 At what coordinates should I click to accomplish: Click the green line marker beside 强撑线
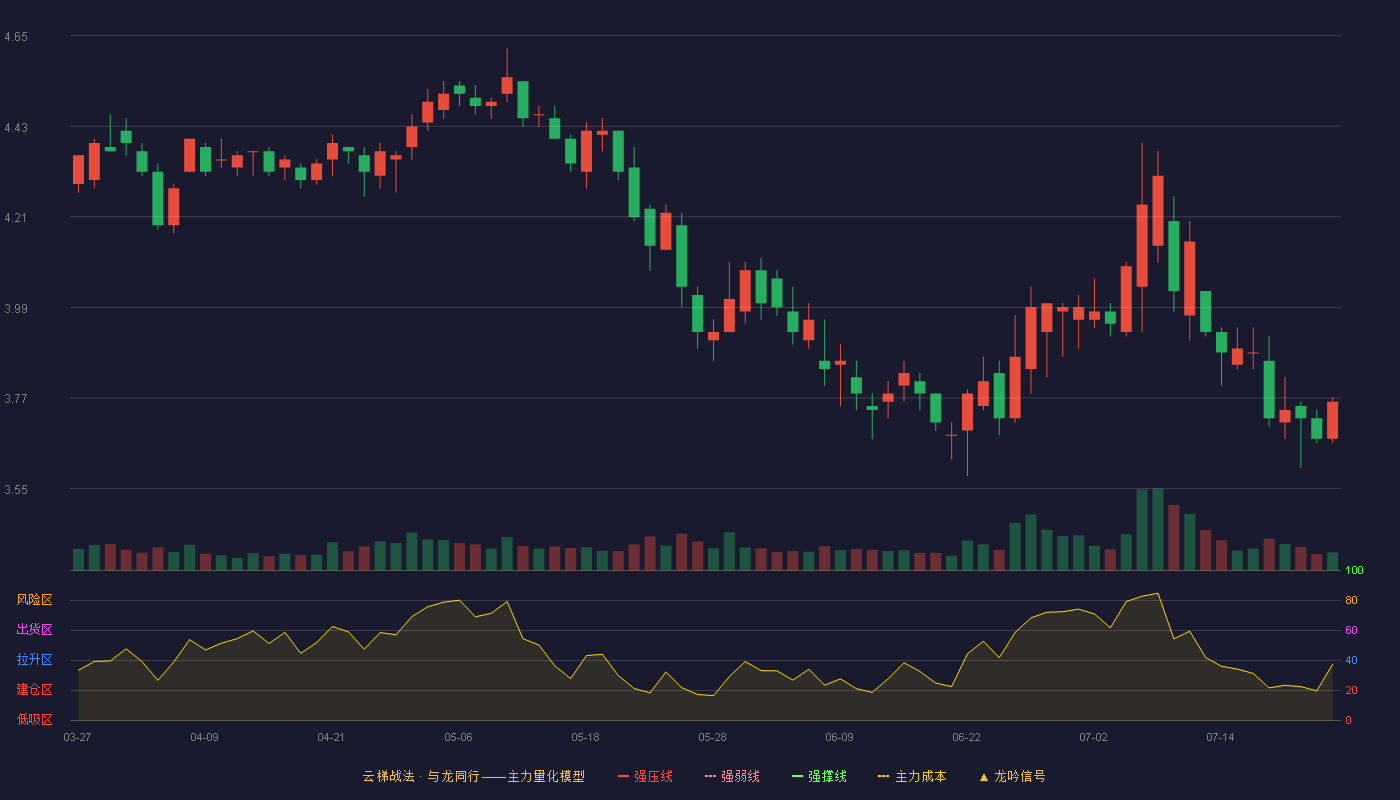pyautogui.click(x=797, y=776)
